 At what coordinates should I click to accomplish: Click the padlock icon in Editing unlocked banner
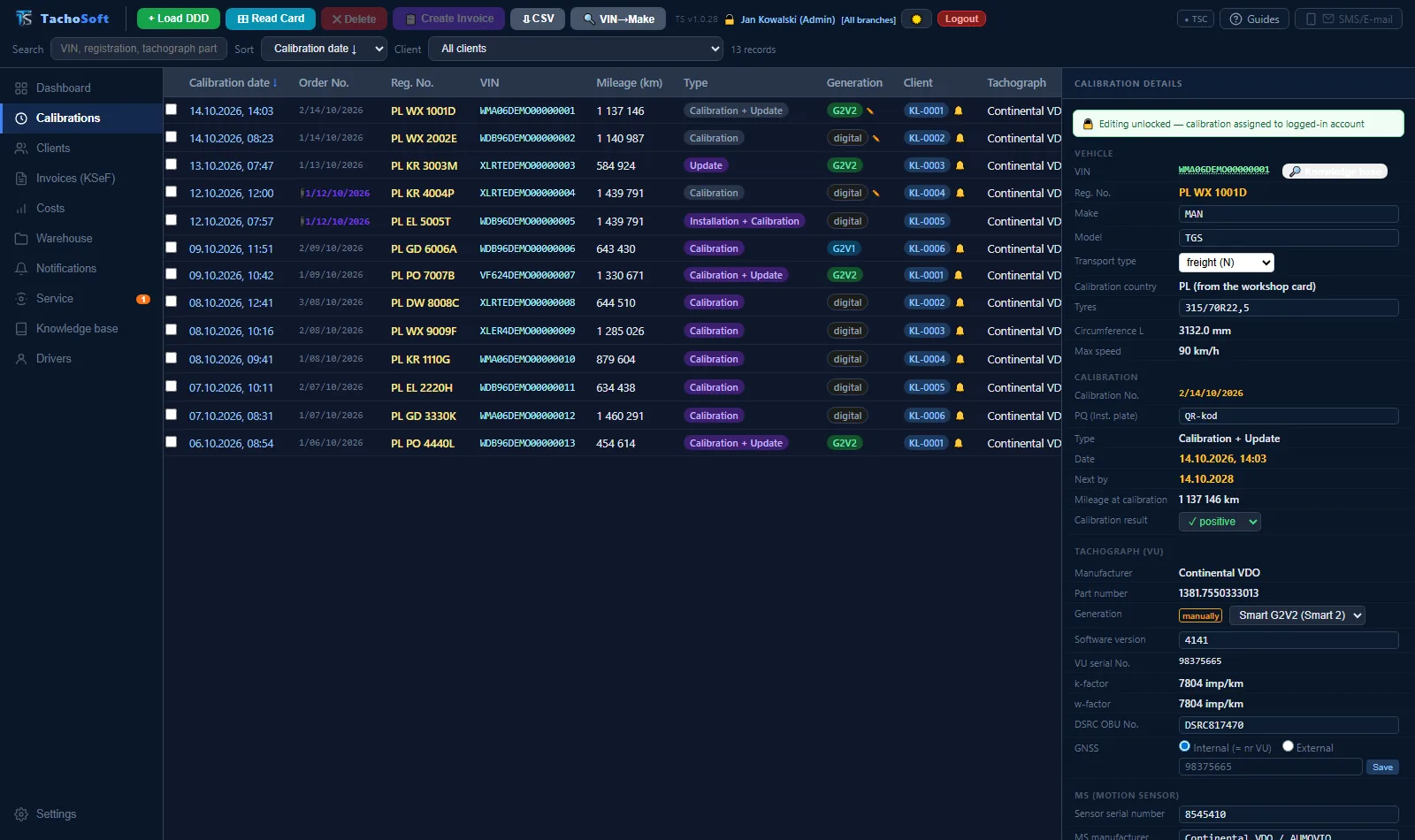click(1088, 124)
